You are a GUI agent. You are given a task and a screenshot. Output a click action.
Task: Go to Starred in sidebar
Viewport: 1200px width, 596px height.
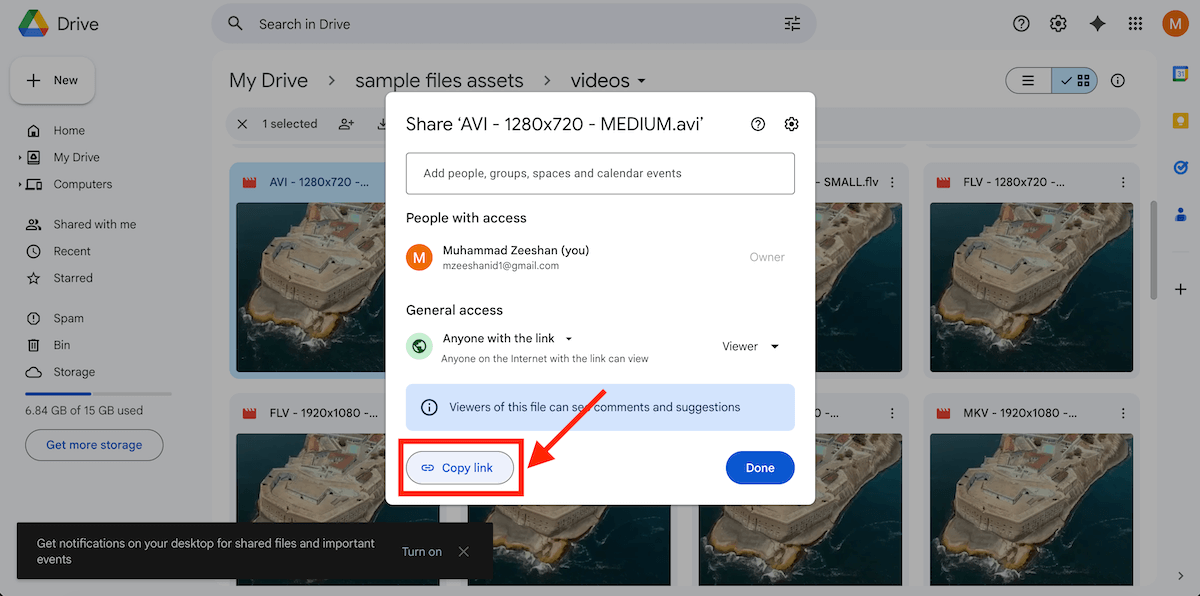[x=73, y=278]
